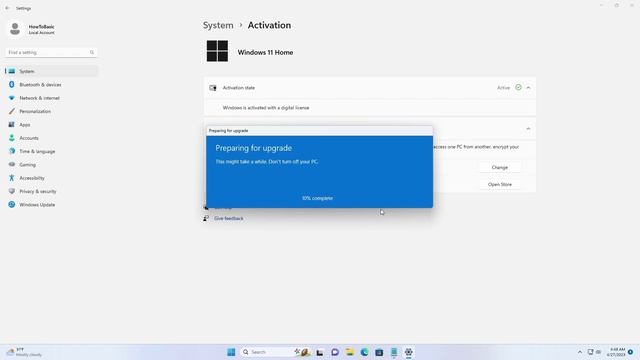Go back with the Settings back arrow
This screenshot has width=640, height=360.
7,8
